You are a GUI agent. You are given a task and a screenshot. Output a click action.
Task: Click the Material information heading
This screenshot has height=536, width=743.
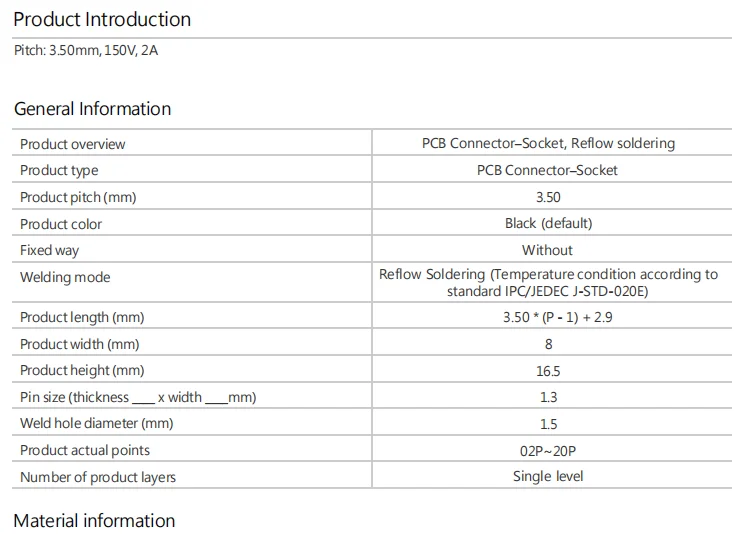[x=94, y=521]
